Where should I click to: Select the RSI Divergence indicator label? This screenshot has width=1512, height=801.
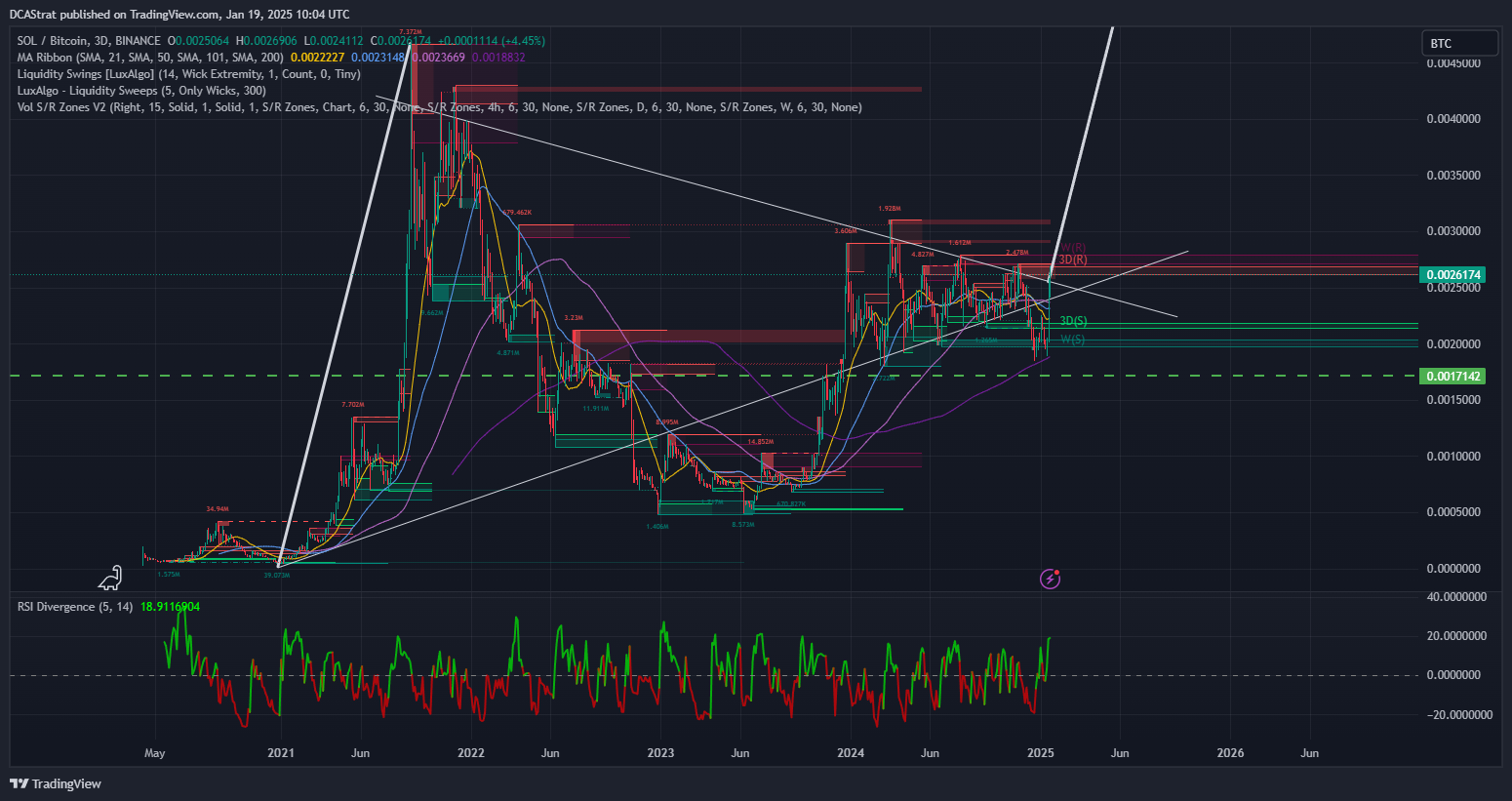point(75,607)
